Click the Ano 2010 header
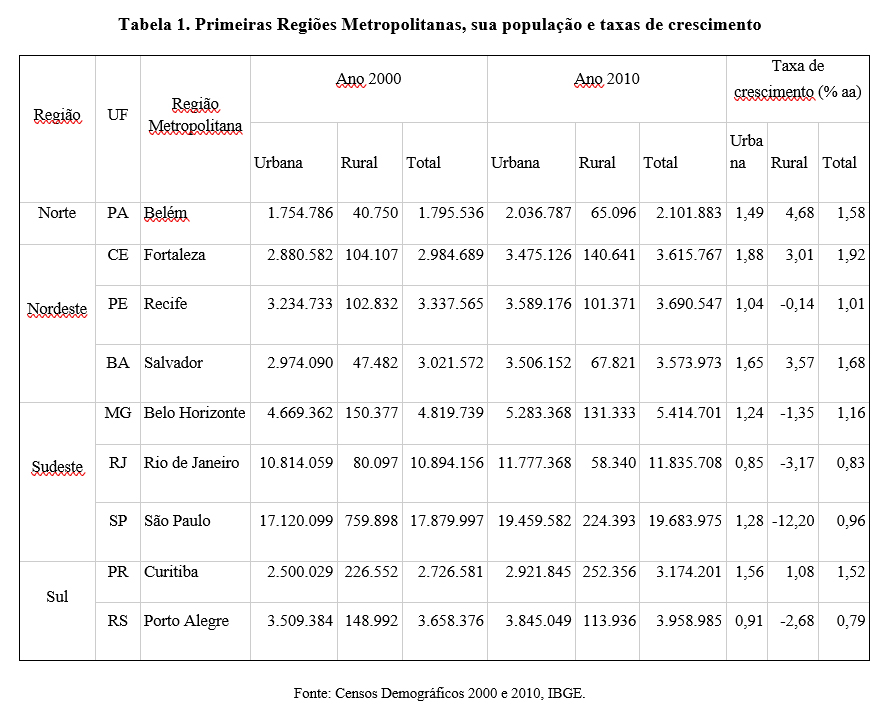 [x=606, y=79]
